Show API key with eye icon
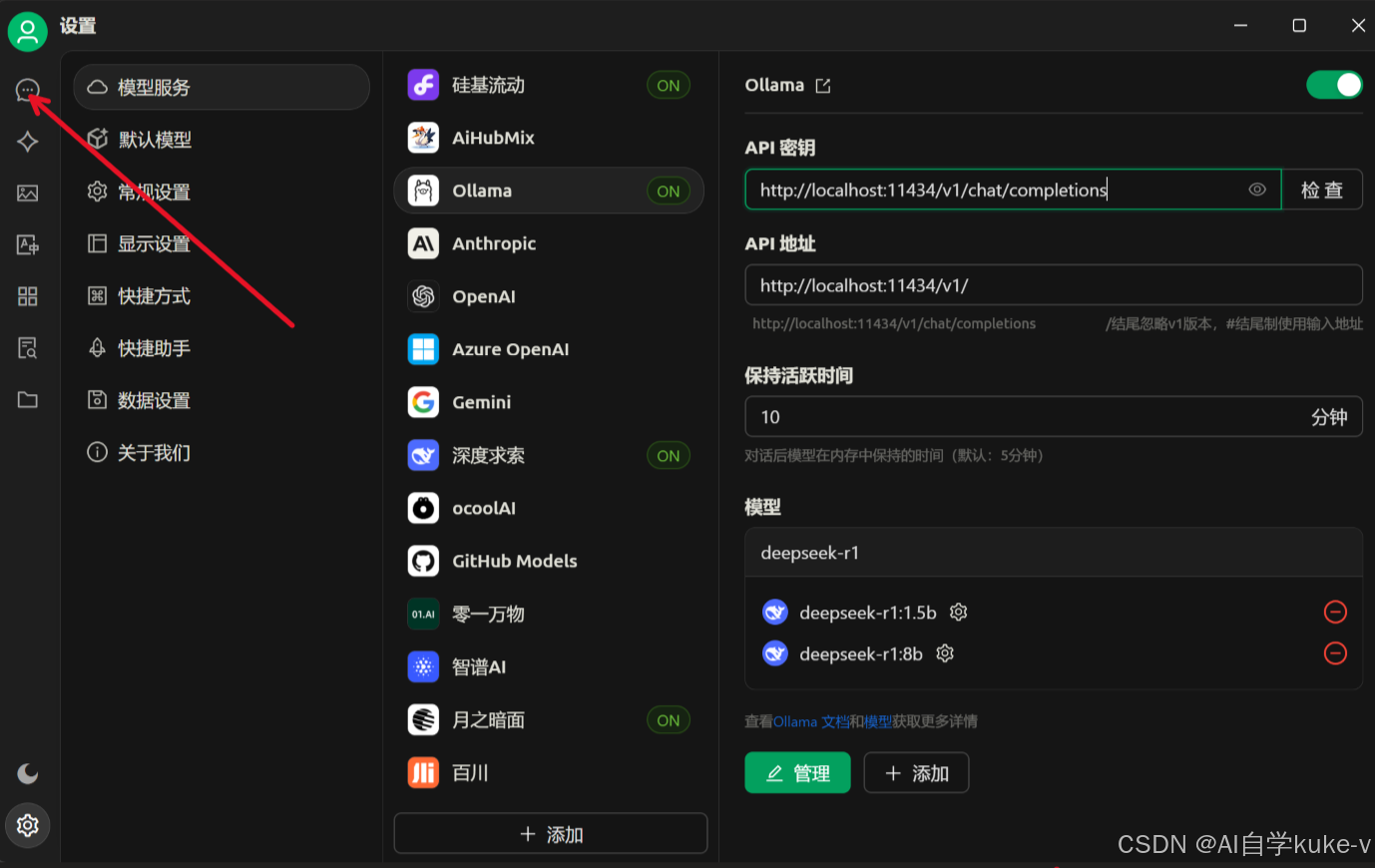This screenshot has height=868, width=1375. pos(1257,190)
